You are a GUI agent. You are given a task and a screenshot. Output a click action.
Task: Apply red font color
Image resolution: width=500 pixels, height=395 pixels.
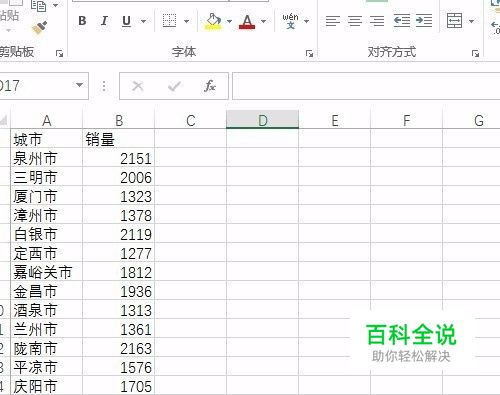(247, 21)
